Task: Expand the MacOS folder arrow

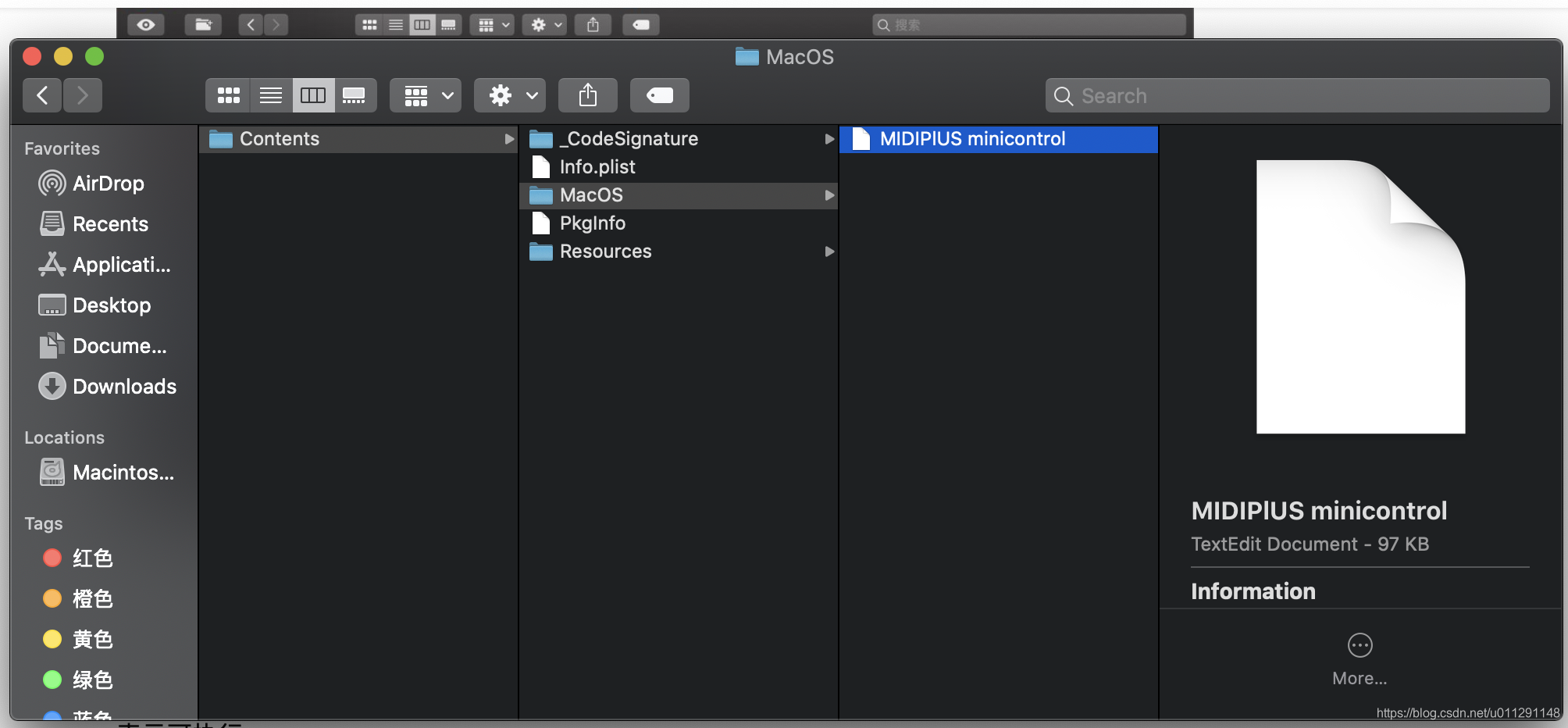Action: (x=829, y=195)
